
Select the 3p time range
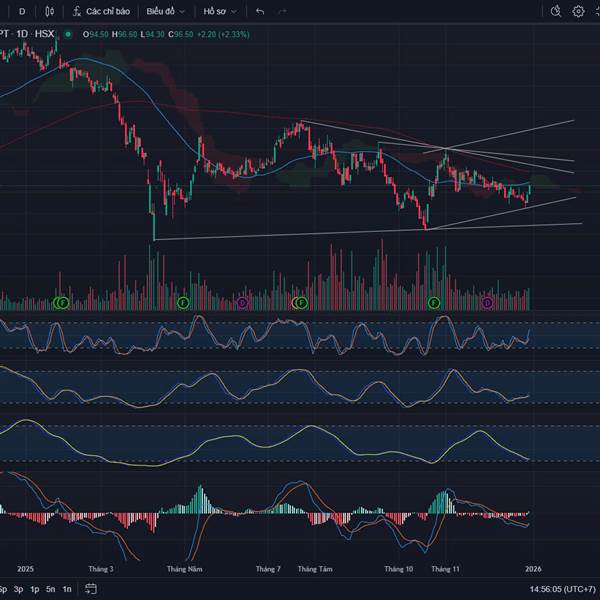[18, 589]
